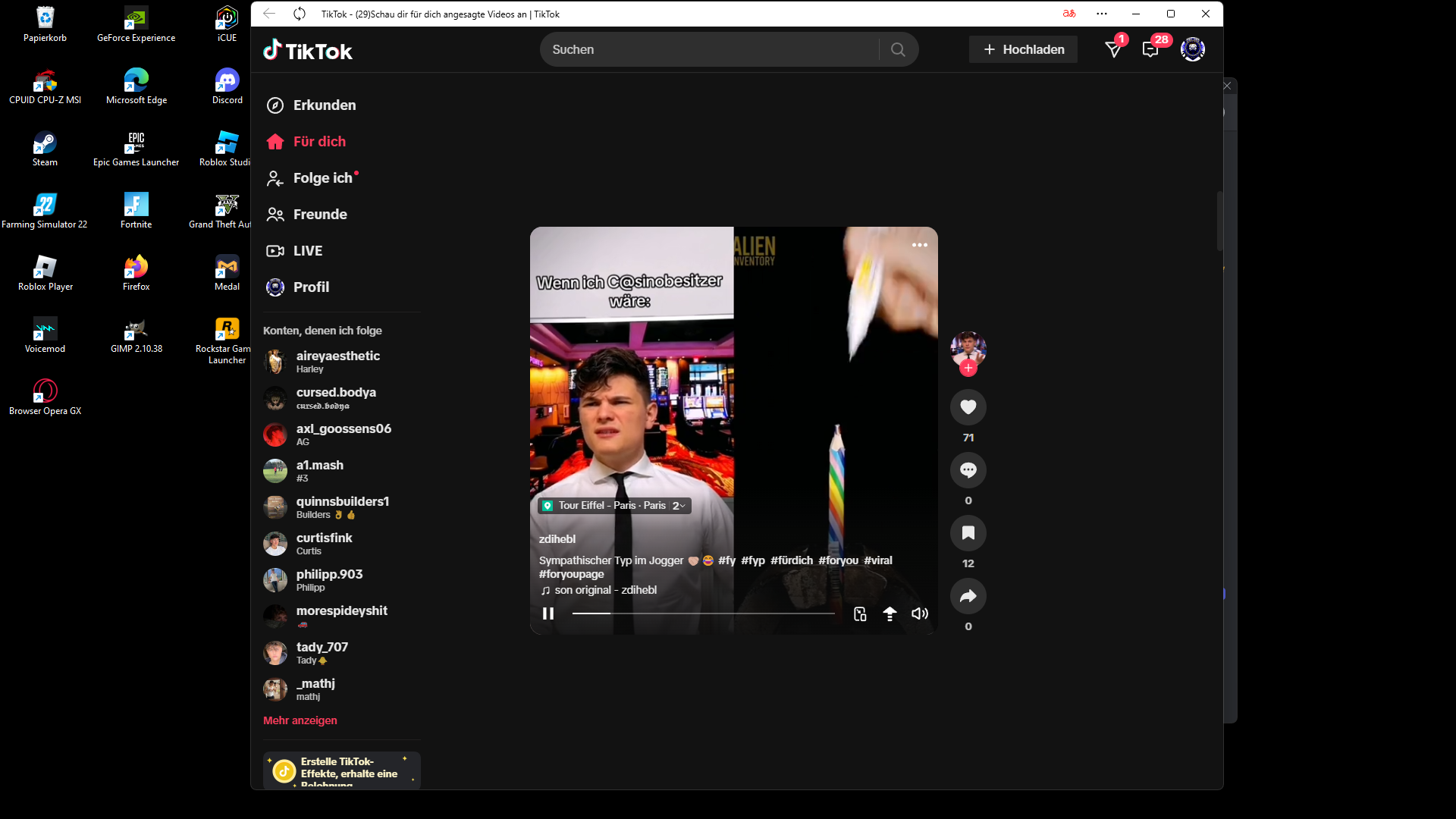Click the TikTok logo
This screenshot has width=1456, height=819.
click(x=308, y=50)
